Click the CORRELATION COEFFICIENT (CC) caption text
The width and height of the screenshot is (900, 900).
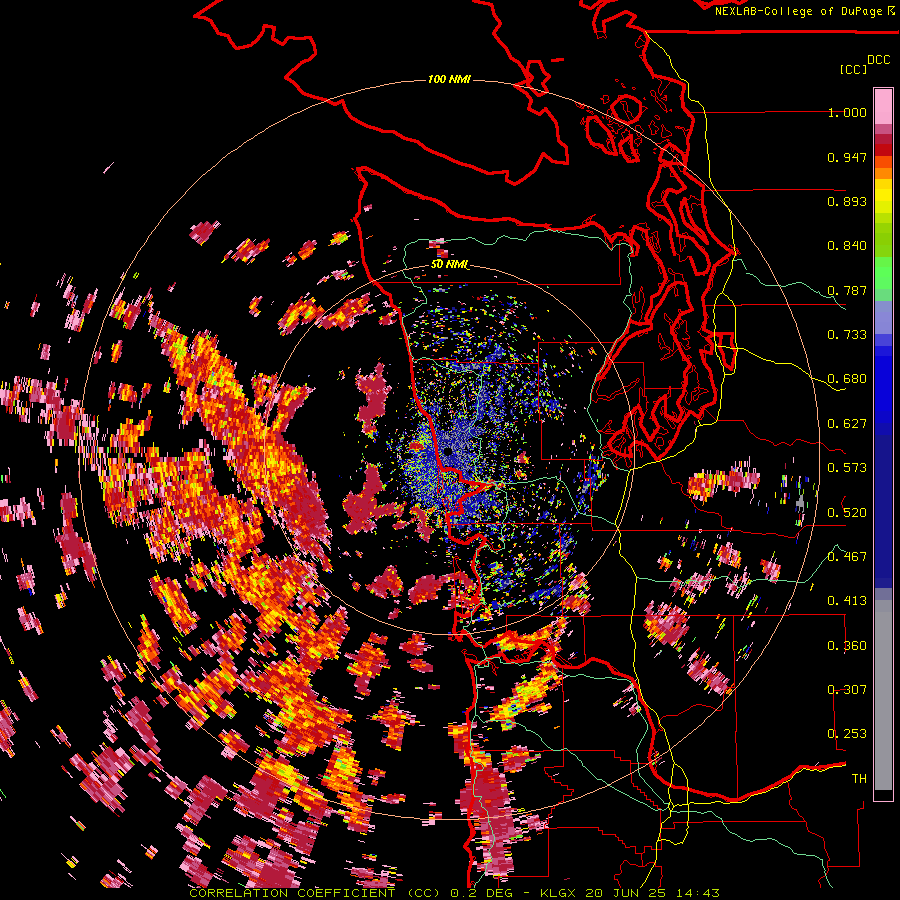pos(315,893)
